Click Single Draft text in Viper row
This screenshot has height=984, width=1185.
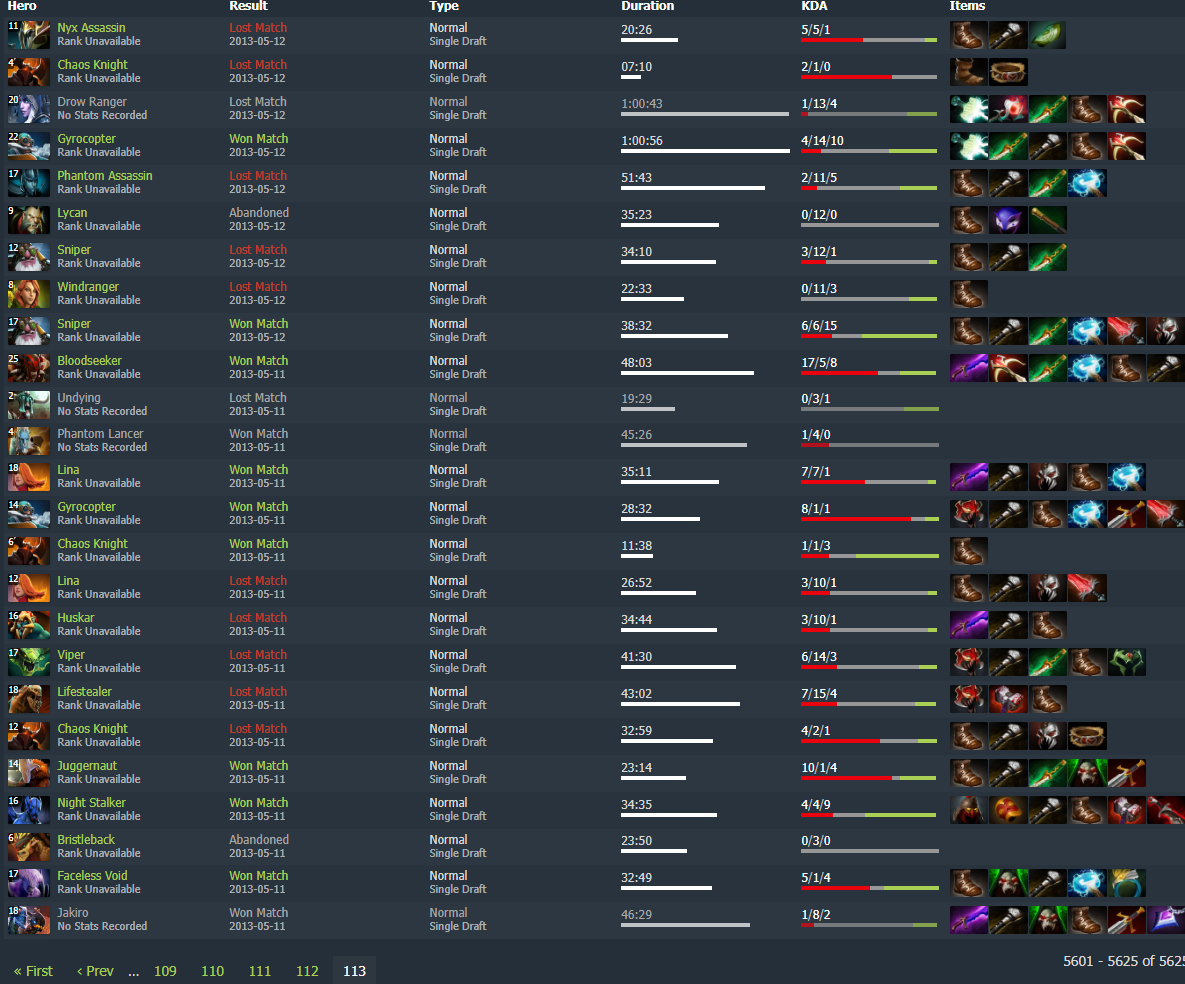(458, 668)
